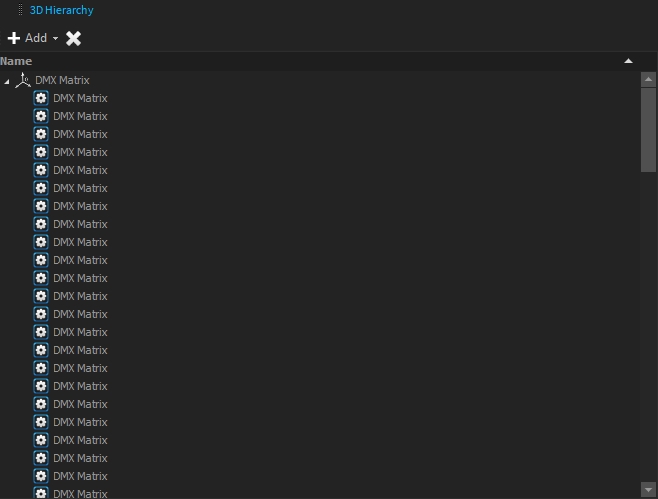The width and height of the screenshot is (658, 499).
Task: Click the axis icon of root DMX Matrix
Action: point(23,80)
